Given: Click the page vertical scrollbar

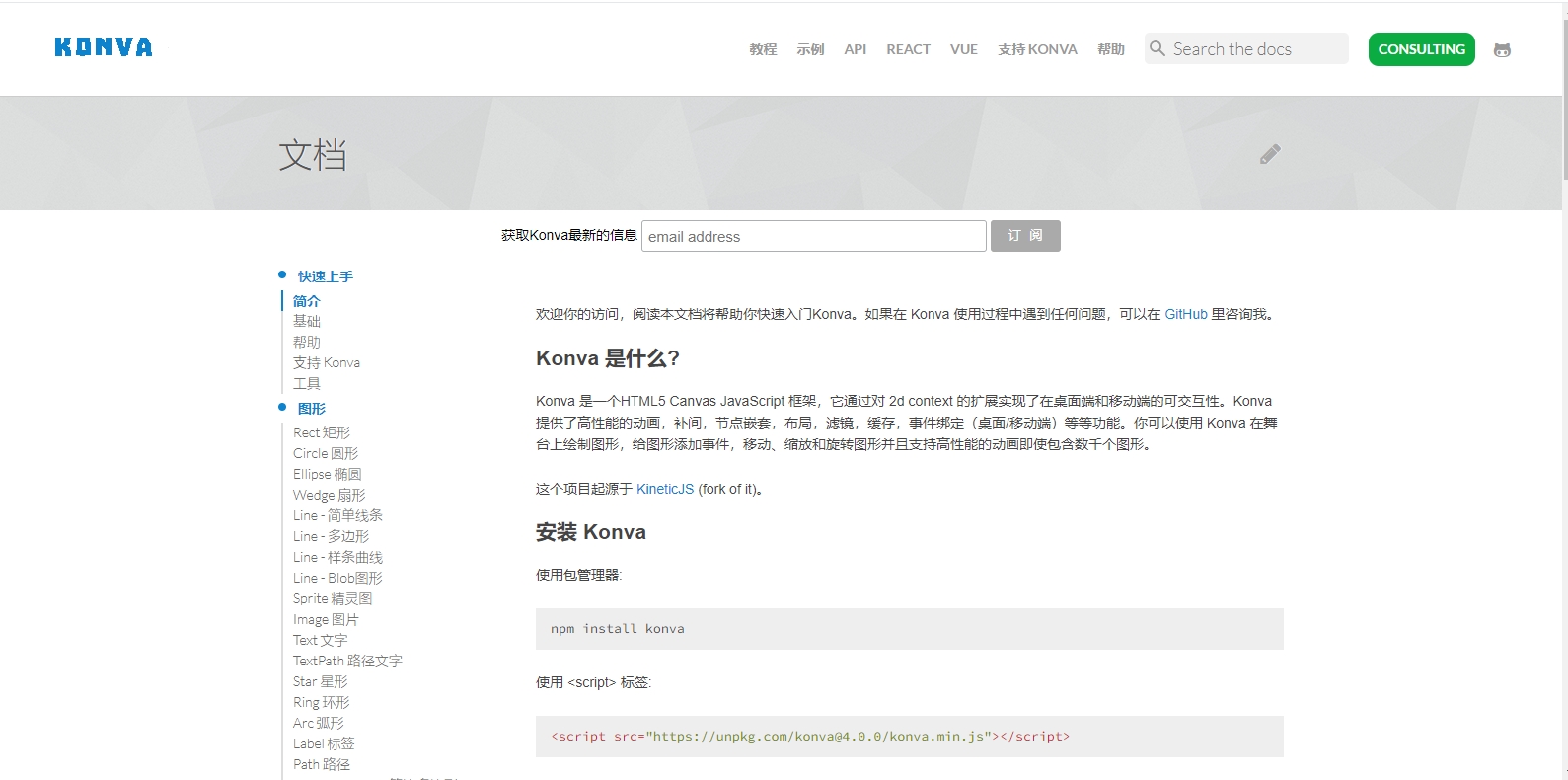Looking at the screenshot, I should [1564, 99].
